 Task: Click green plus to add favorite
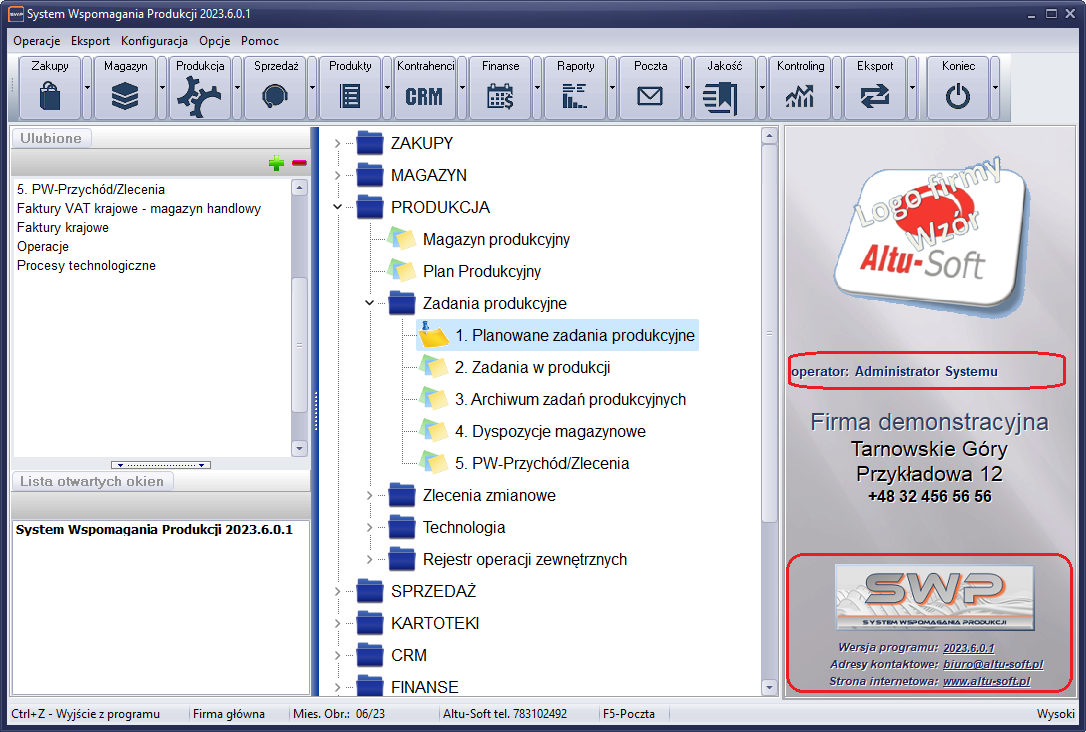tap(277, 163)
